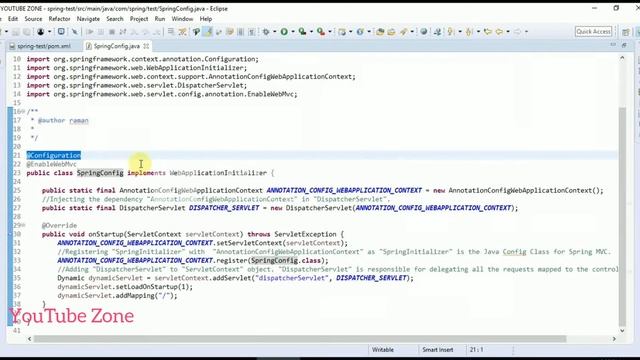Click the Save All icon
This screenshot has width=640, height=360.
(27, 31)
